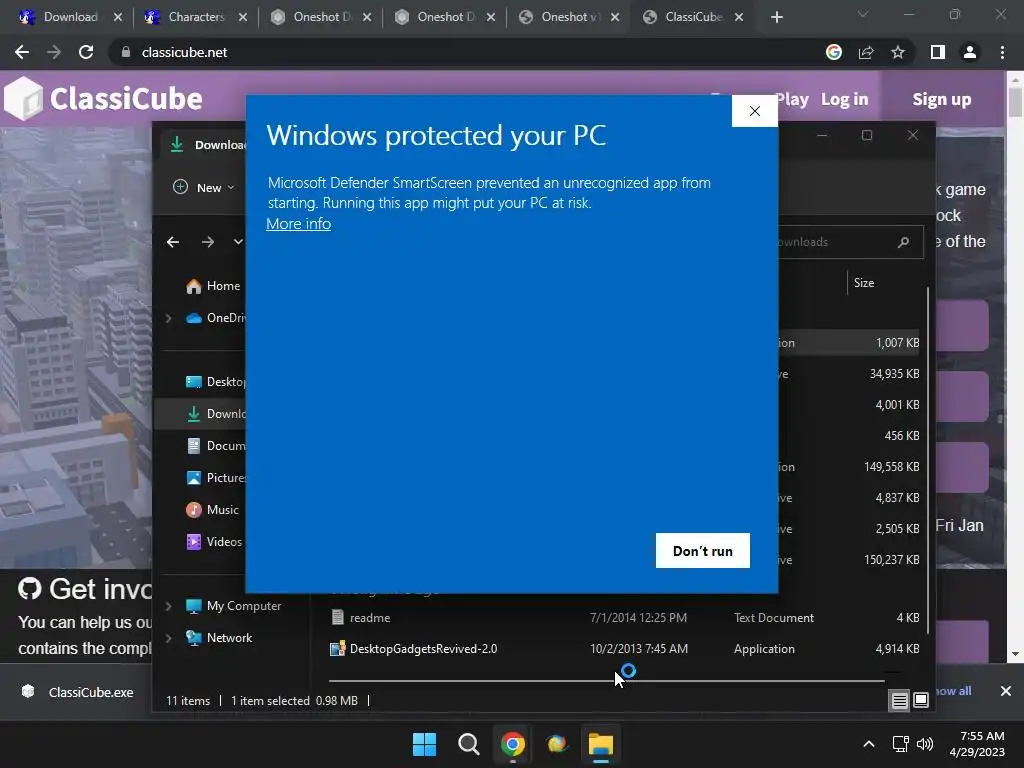
Task: Switch to large icons view in File Explorer
Action: [x=921, y=701]
